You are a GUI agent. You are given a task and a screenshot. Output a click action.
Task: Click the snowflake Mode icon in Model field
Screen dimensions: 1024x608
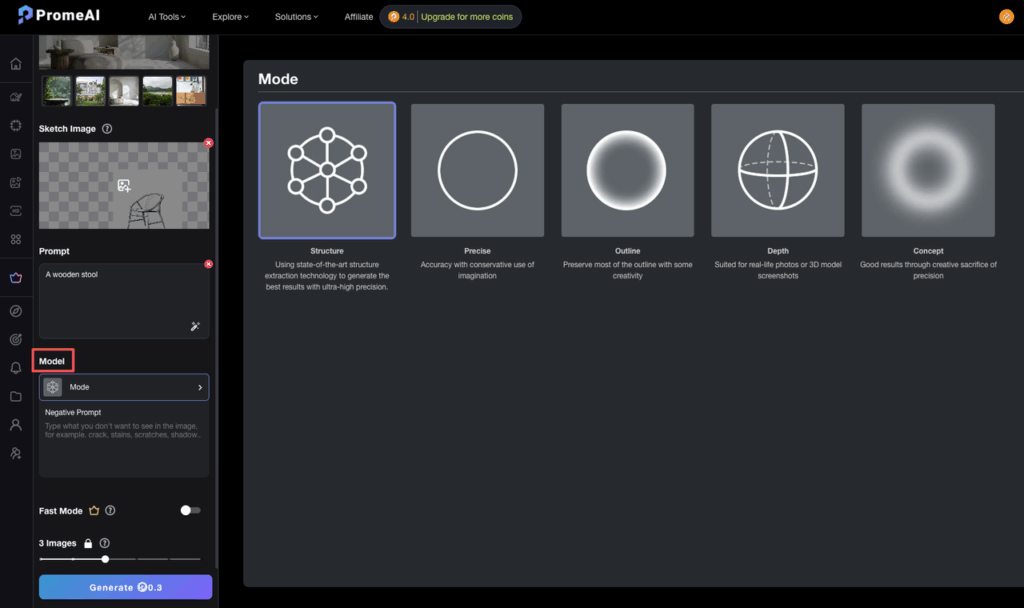pos(53,387)
